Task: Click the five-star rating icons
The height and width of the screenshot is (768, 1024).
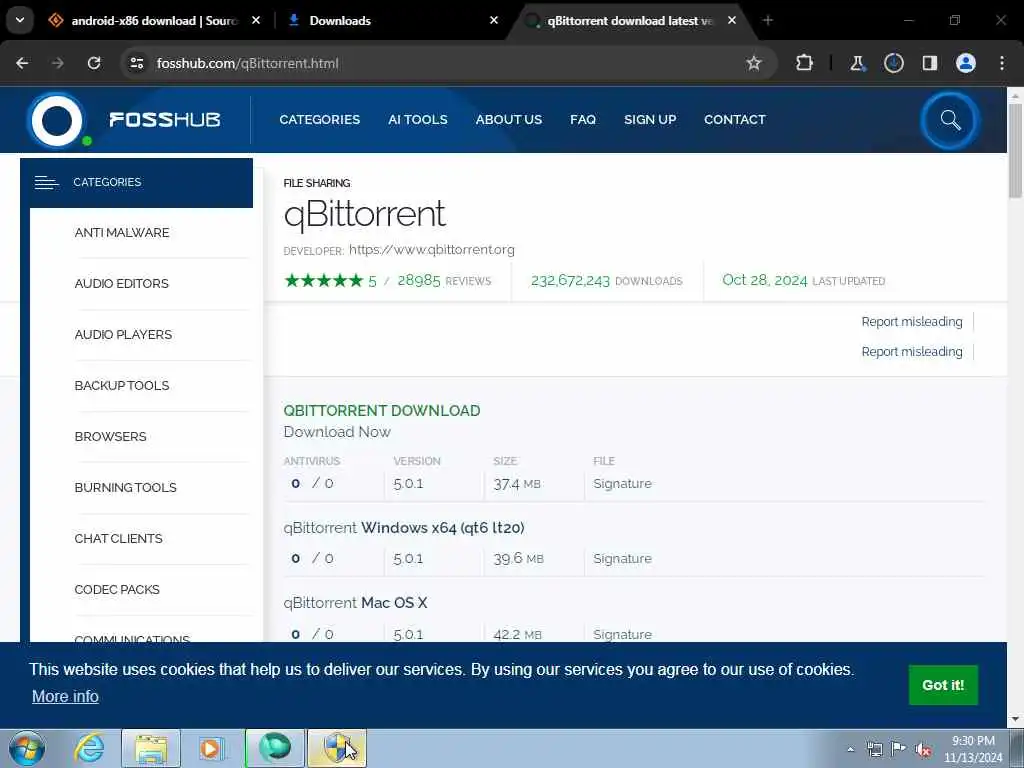Action: point(323,281)
